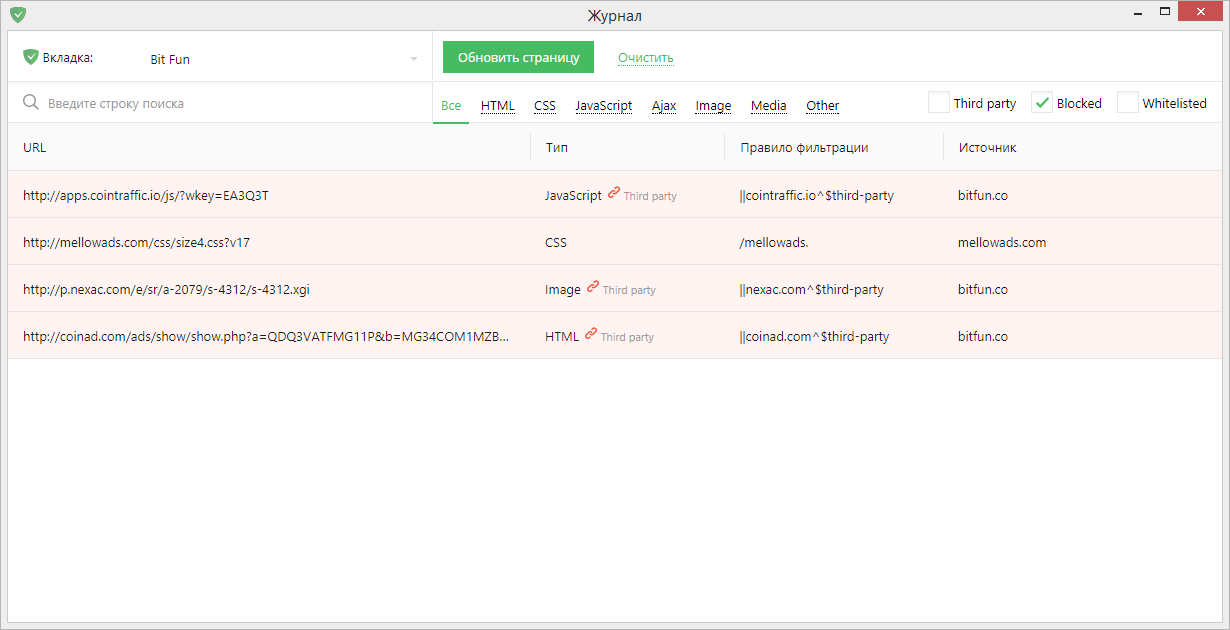The image size is (1230, 630).
Task: Click bitfun.co source in coinad row
Action: pyautogui.click(x=983, y=336)
